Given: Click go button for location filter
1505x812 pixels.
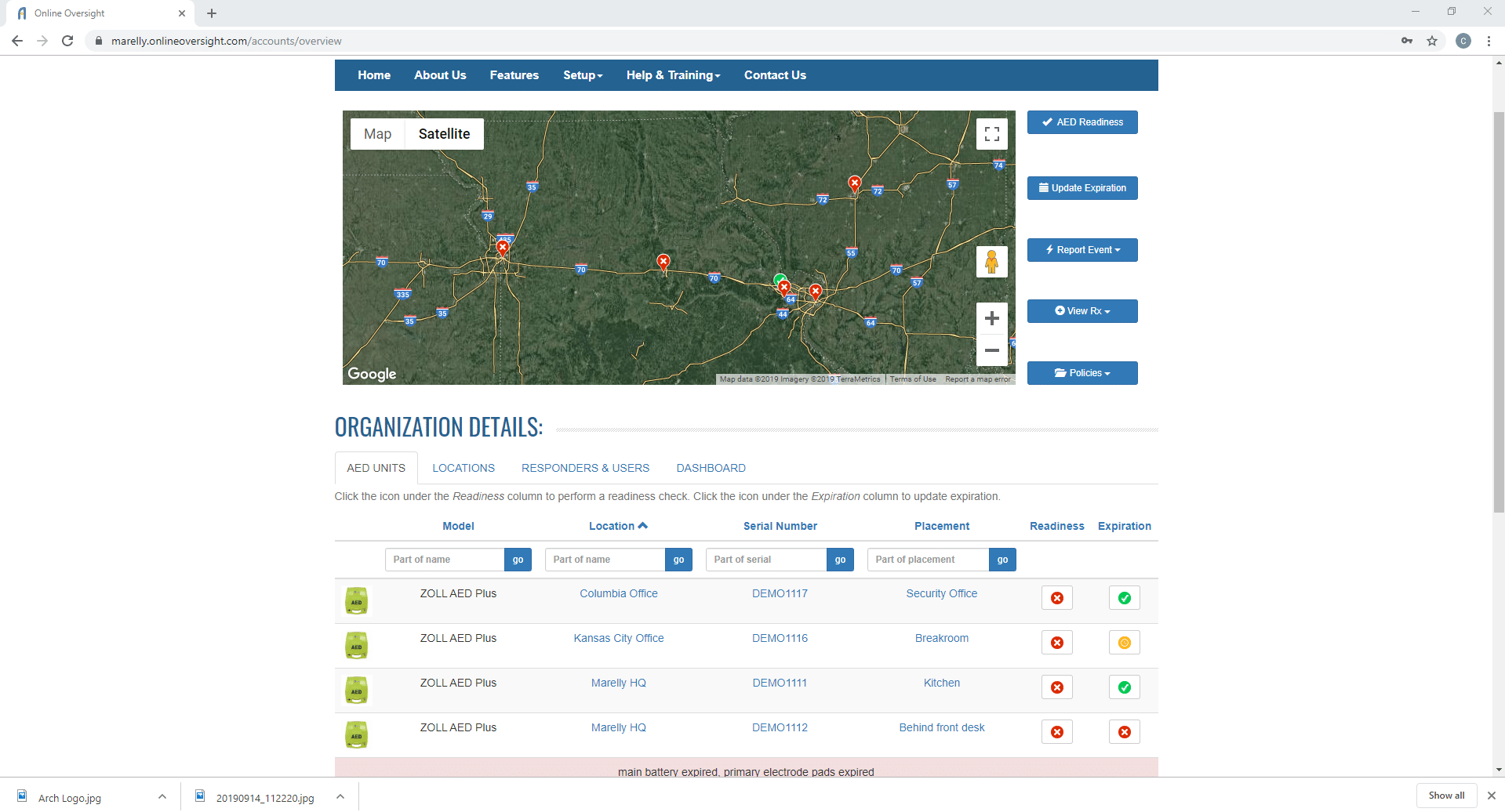Looking at the screenshot, I should click(678, 560).
